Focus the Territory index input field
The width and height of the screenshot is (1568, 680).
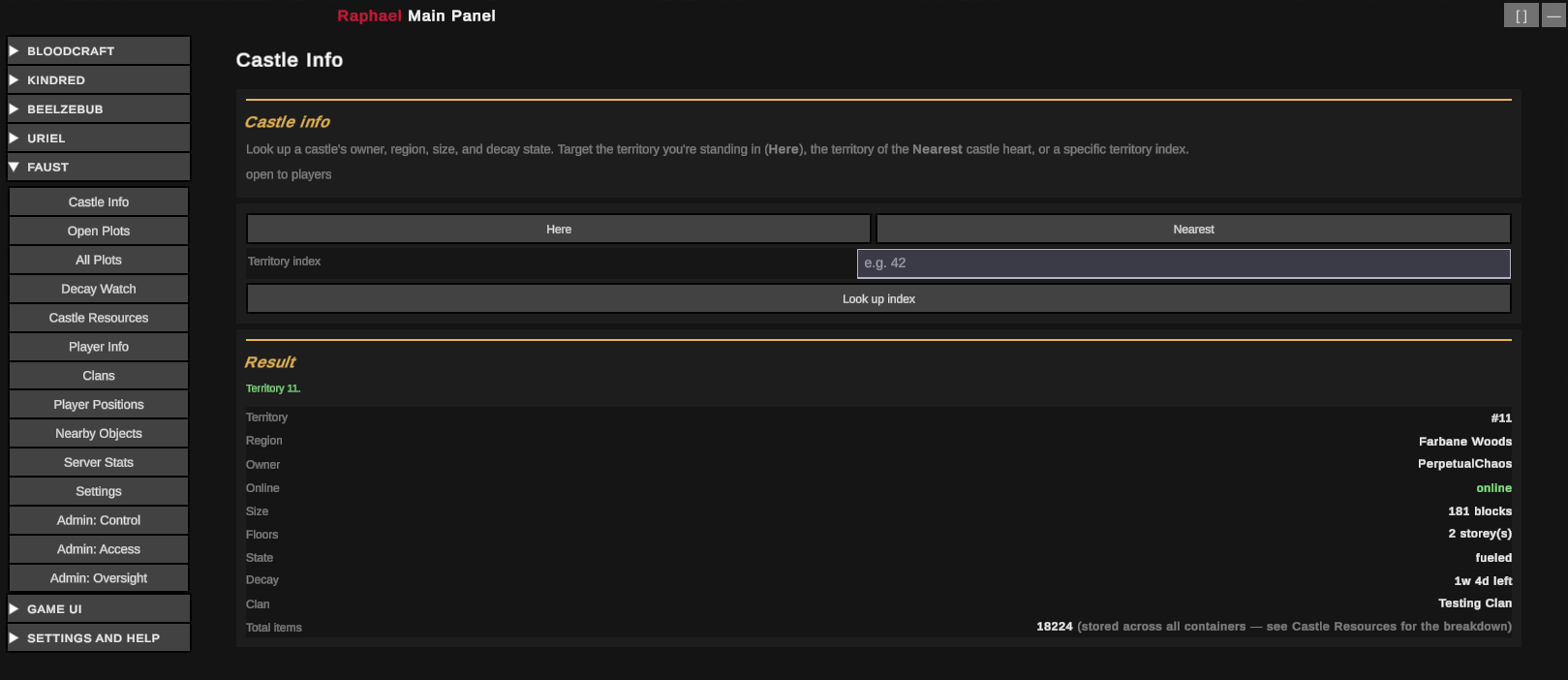(x=1184, y=263)
